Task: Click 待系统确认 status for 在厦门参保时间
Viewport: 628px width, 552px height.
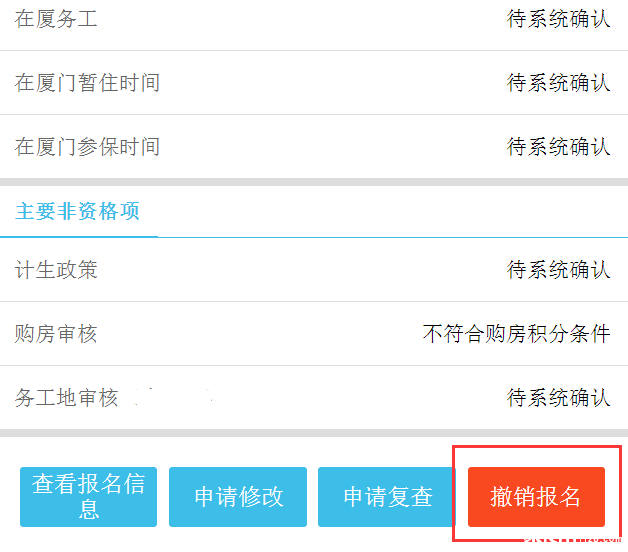Action: tap(559, 147)
